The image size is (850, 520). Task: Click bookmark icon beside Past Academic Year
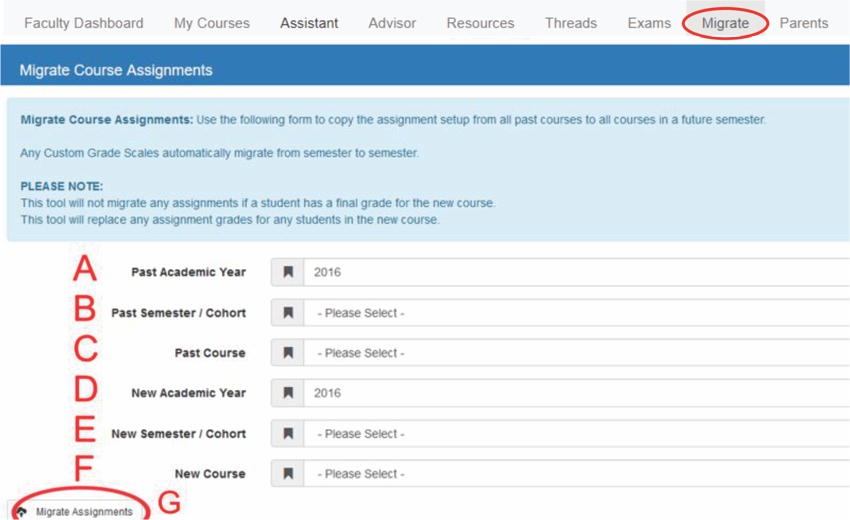coord(288,272)
